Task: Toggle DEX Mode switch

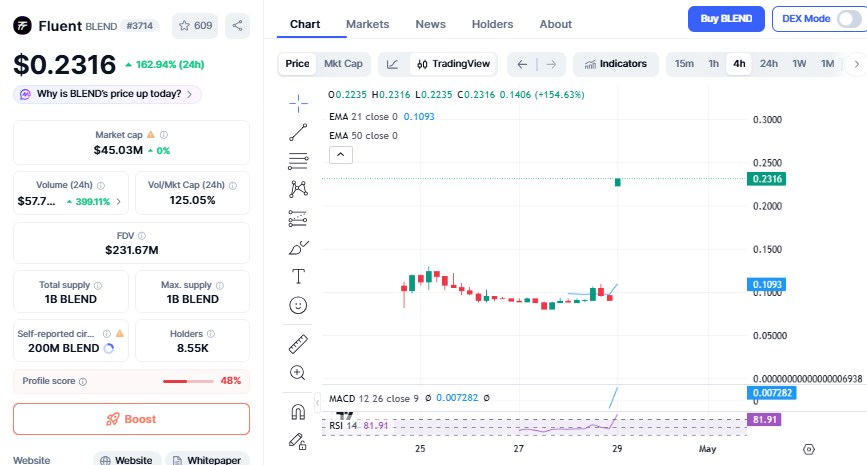Action: pyautogui.click(x=847, y=18)
